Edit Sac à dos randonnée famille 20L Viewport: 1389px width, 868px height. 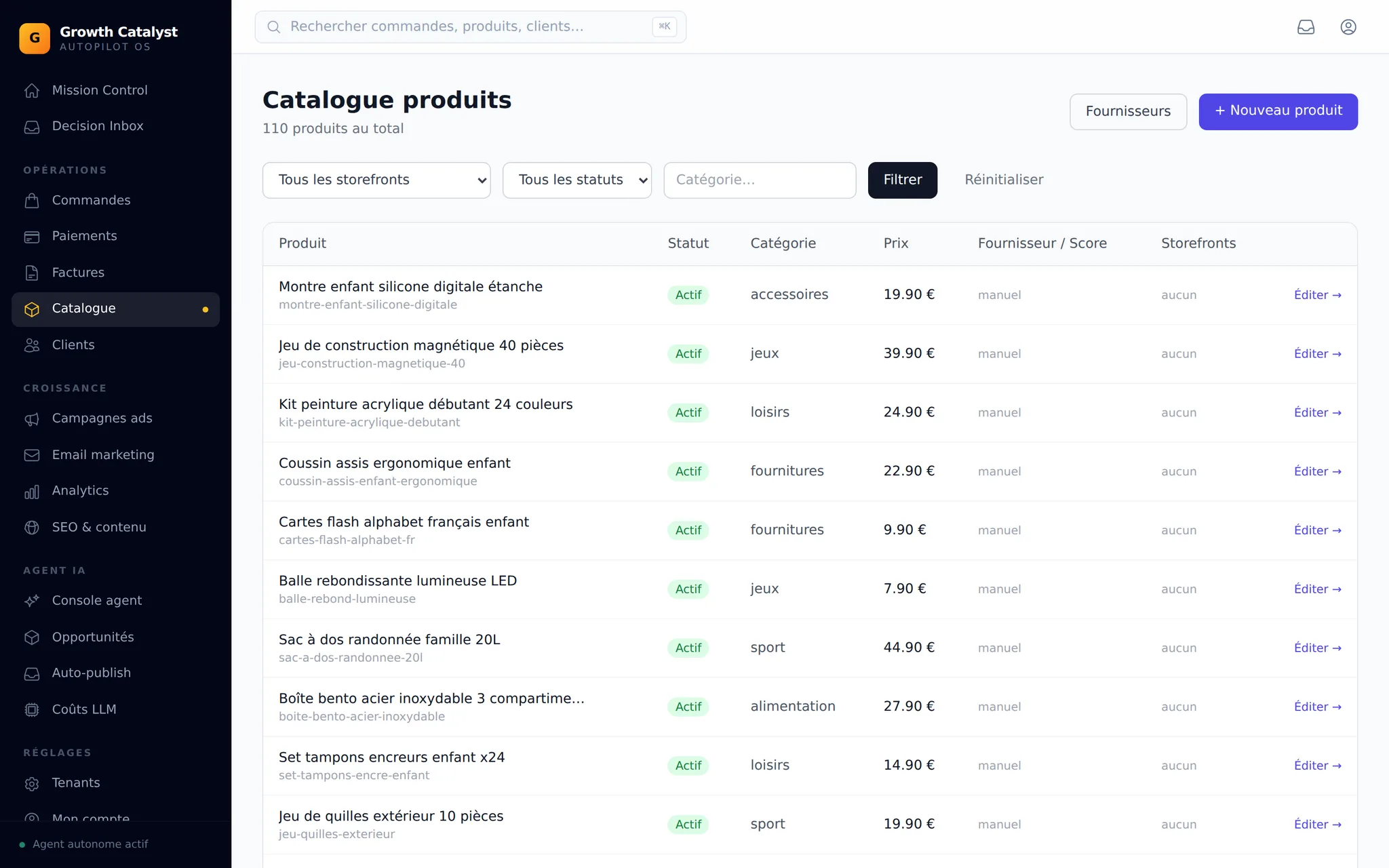pos(1317,648)
